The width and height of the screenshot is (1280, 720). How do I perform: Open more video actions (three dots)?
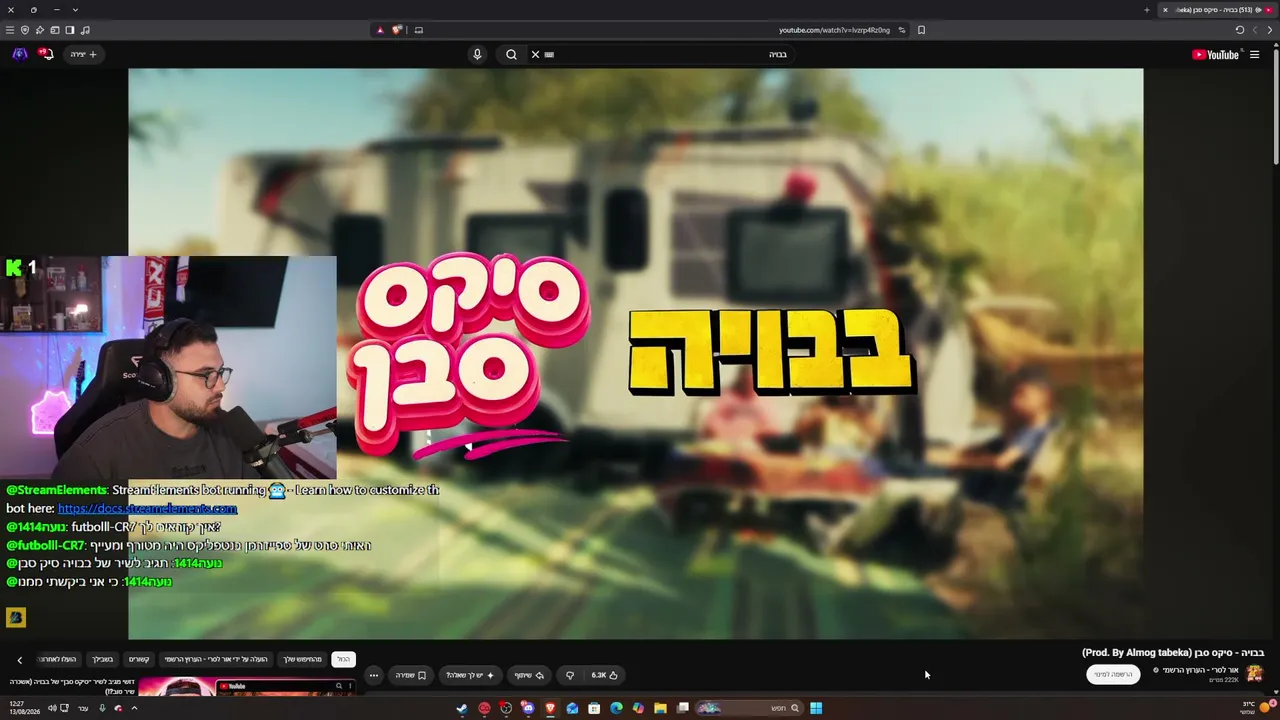pos(373,675)
